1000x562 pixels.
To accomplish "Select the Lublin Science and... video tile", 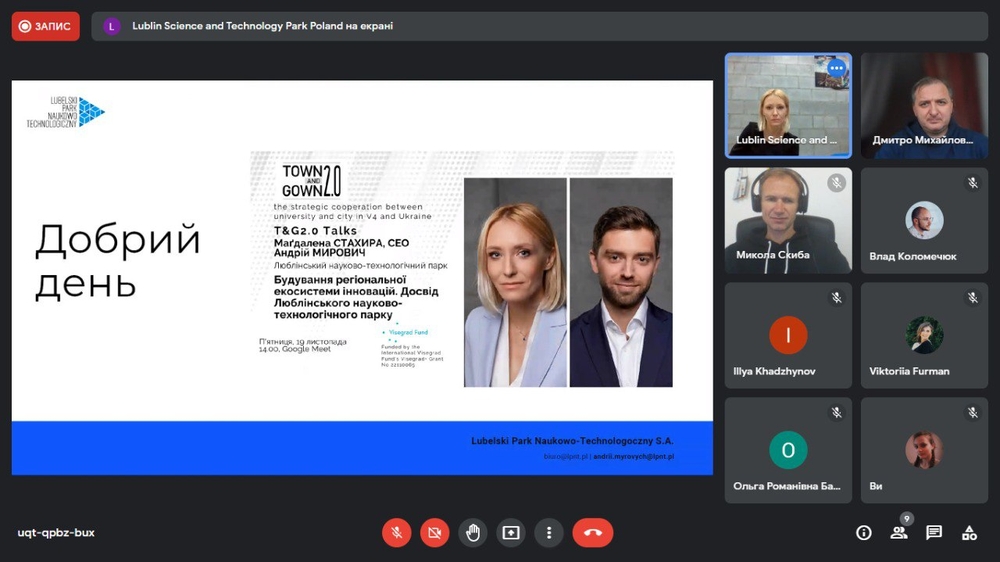I will point(788,105).
